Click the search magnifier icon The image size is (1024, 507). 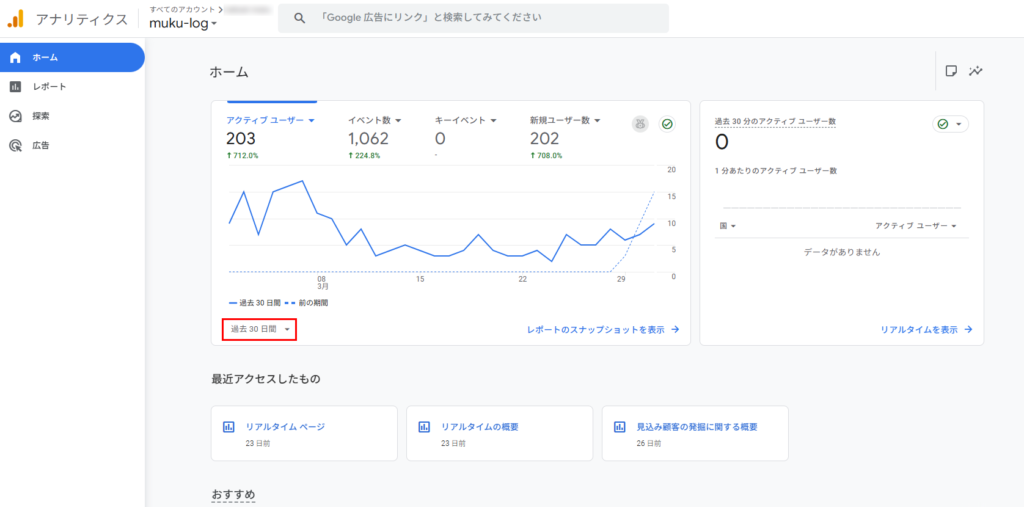point(298,18)
